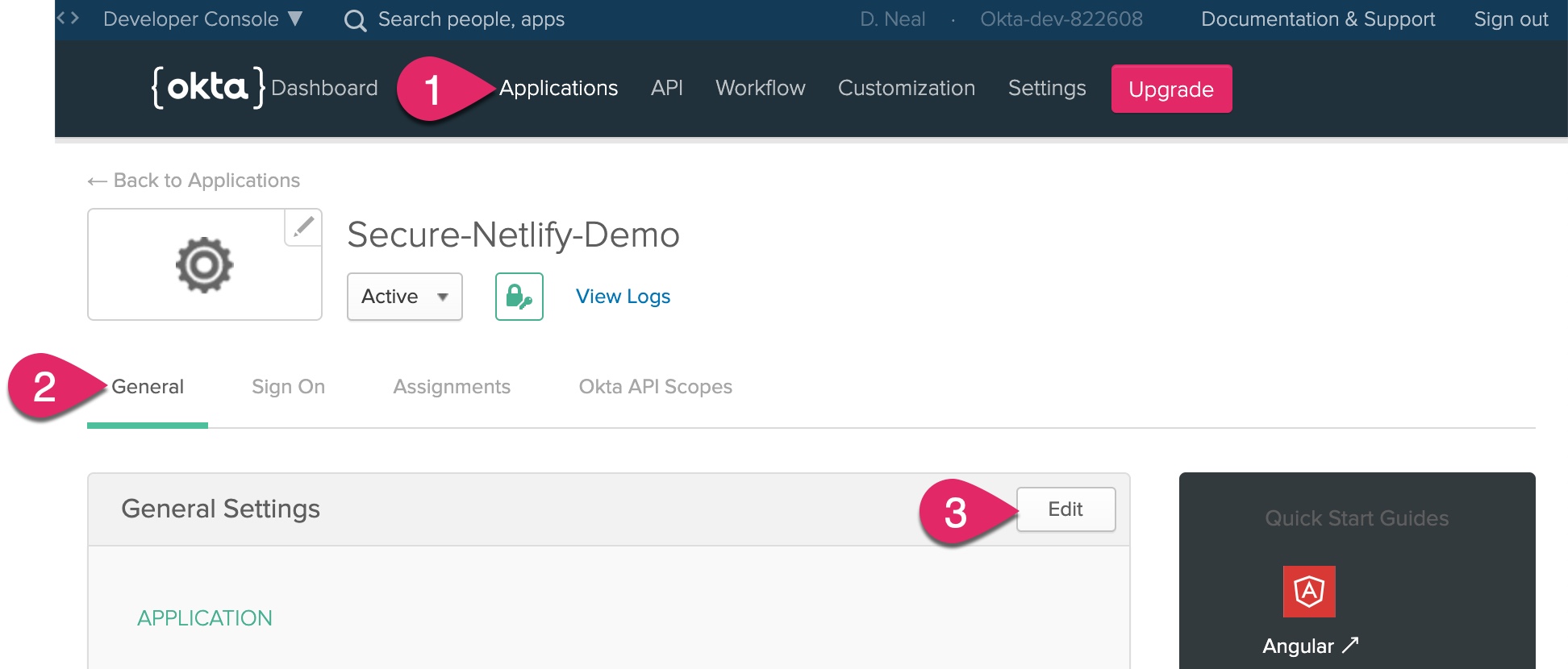Click the Angular shield icon
Screen dimensions: 1568x669
point(1308,592)
